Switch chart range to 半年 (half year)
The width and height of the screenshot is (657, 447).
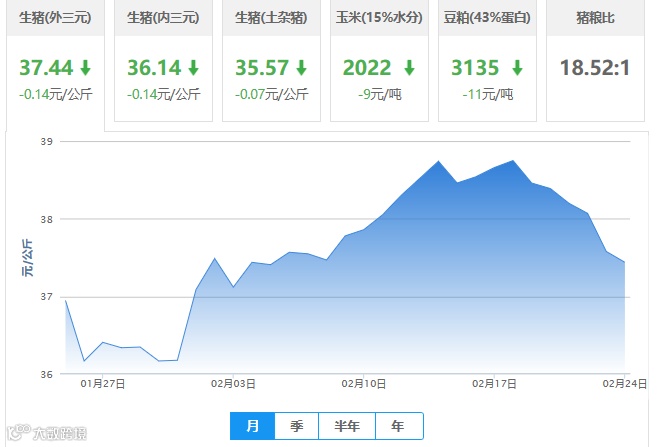[347, 426]
